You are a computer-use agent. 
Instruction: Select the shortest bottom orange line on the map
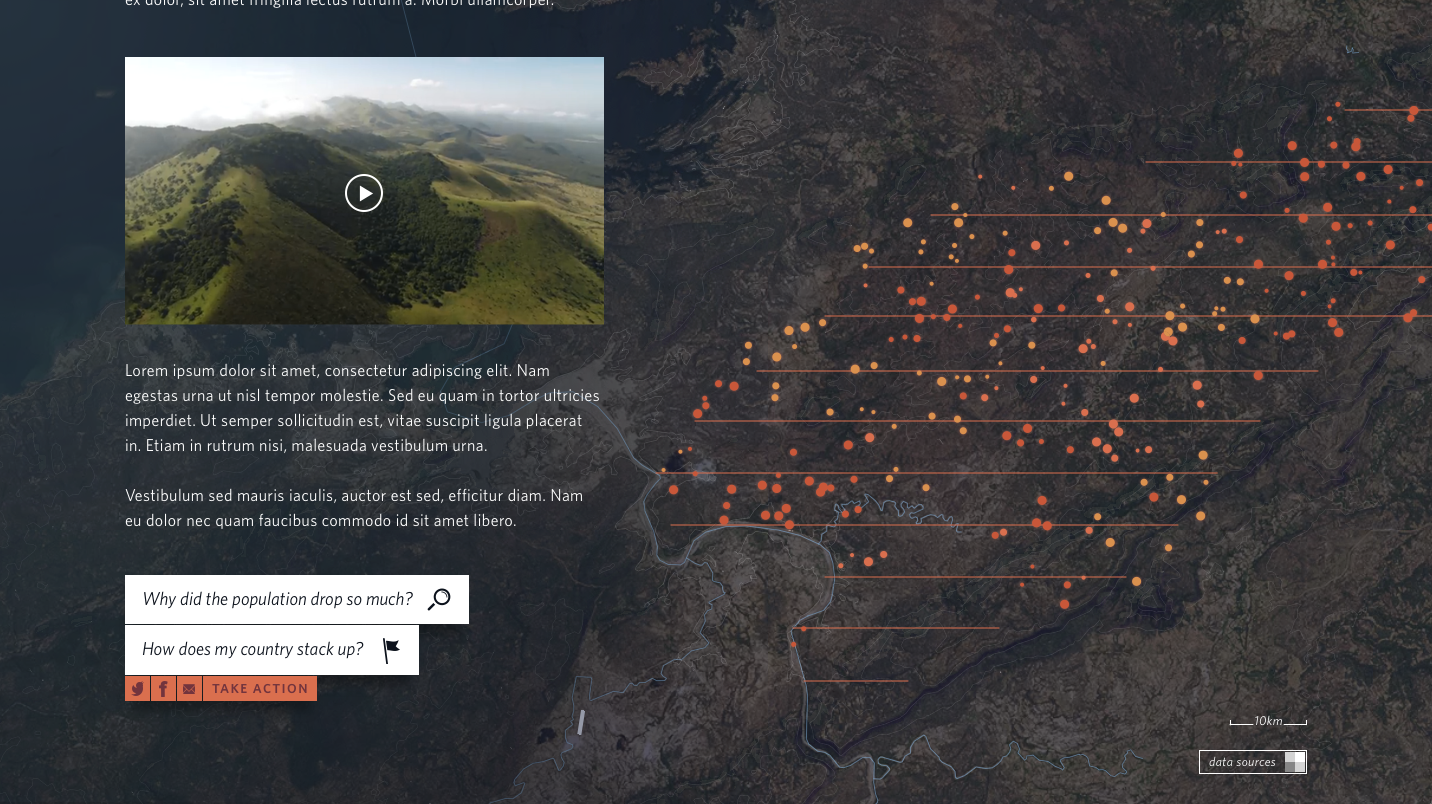point(855,681)
